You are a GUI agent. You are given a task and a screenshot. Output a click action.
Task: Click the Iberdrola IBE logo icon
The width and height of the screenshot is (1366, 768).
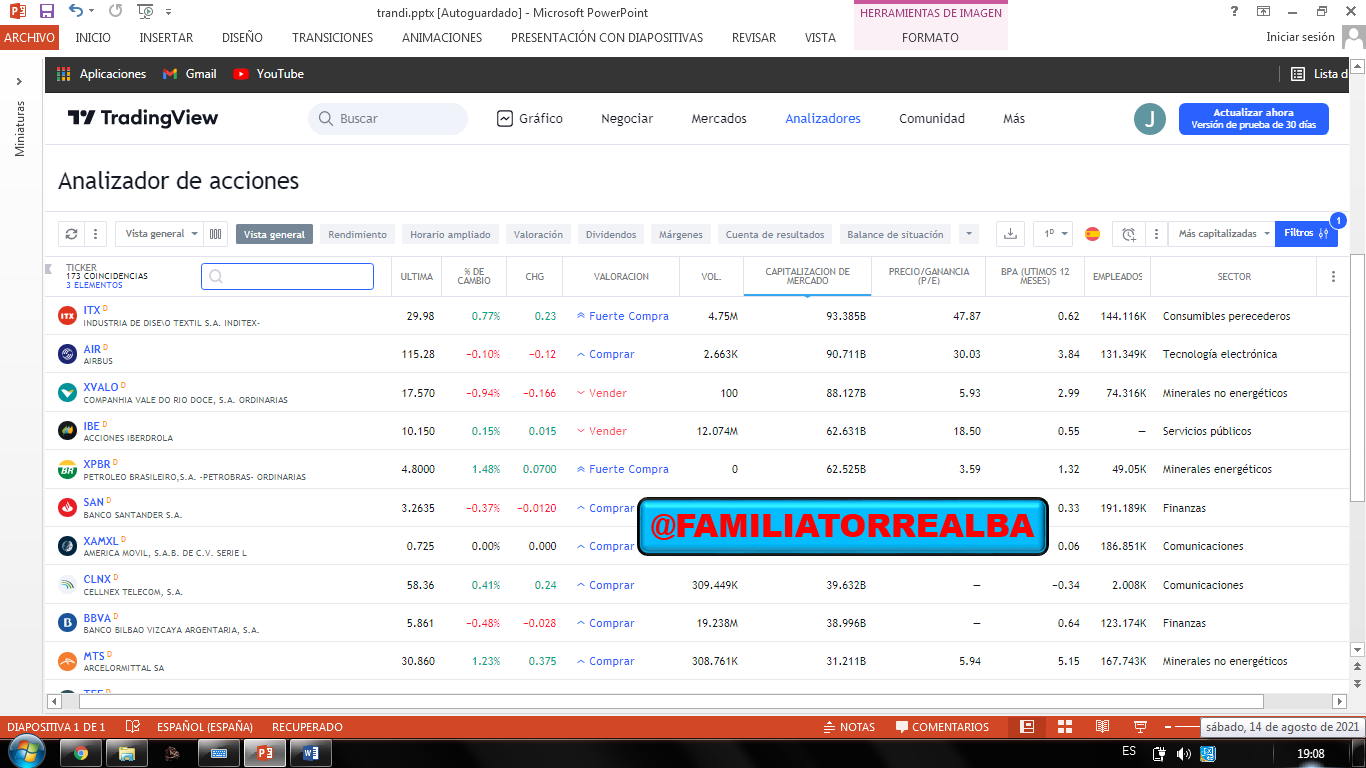click(67, 431)
